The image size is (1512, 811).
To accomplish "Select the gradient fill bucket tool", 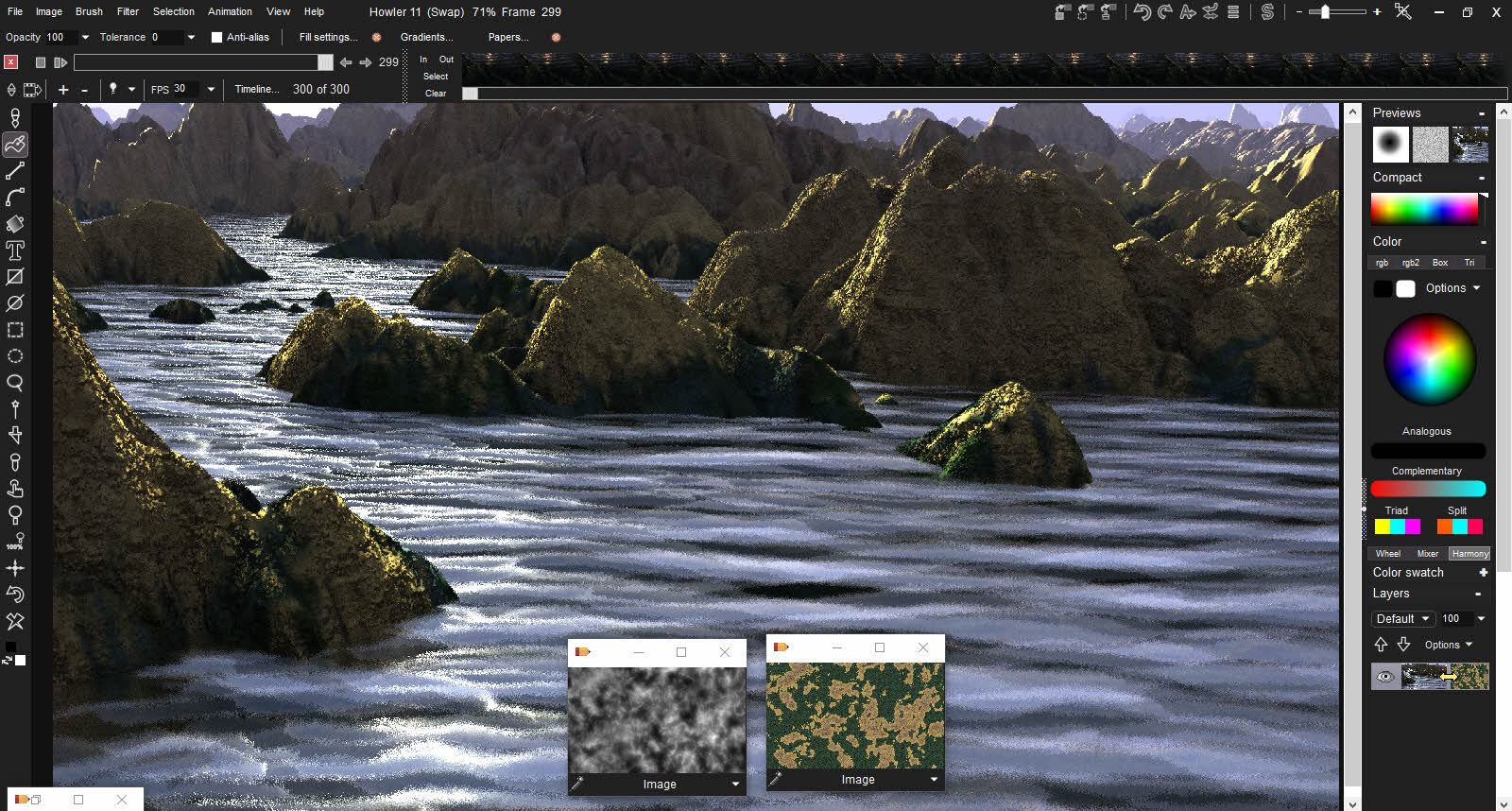I will [x=15, y=224].
